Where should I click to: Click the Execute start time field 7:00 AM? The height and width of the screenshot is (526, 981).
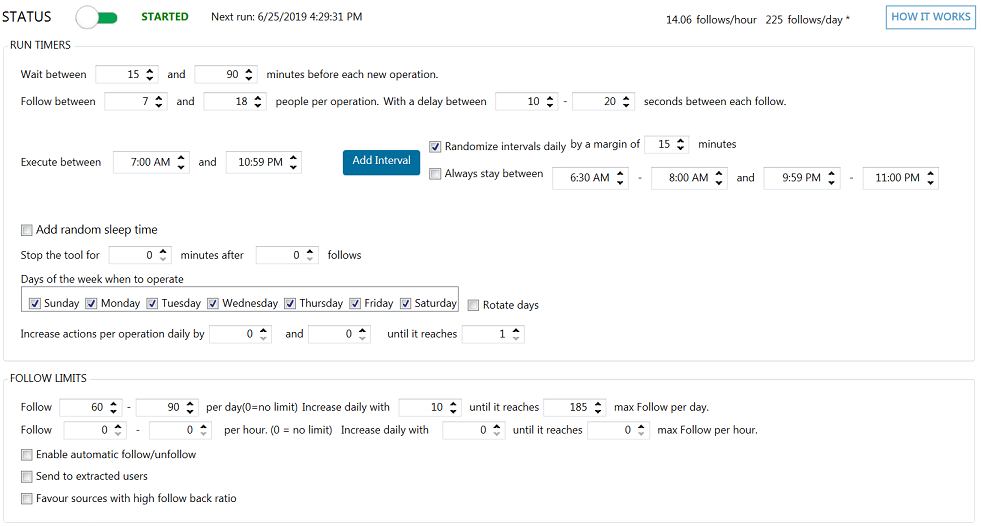[143, 162]
